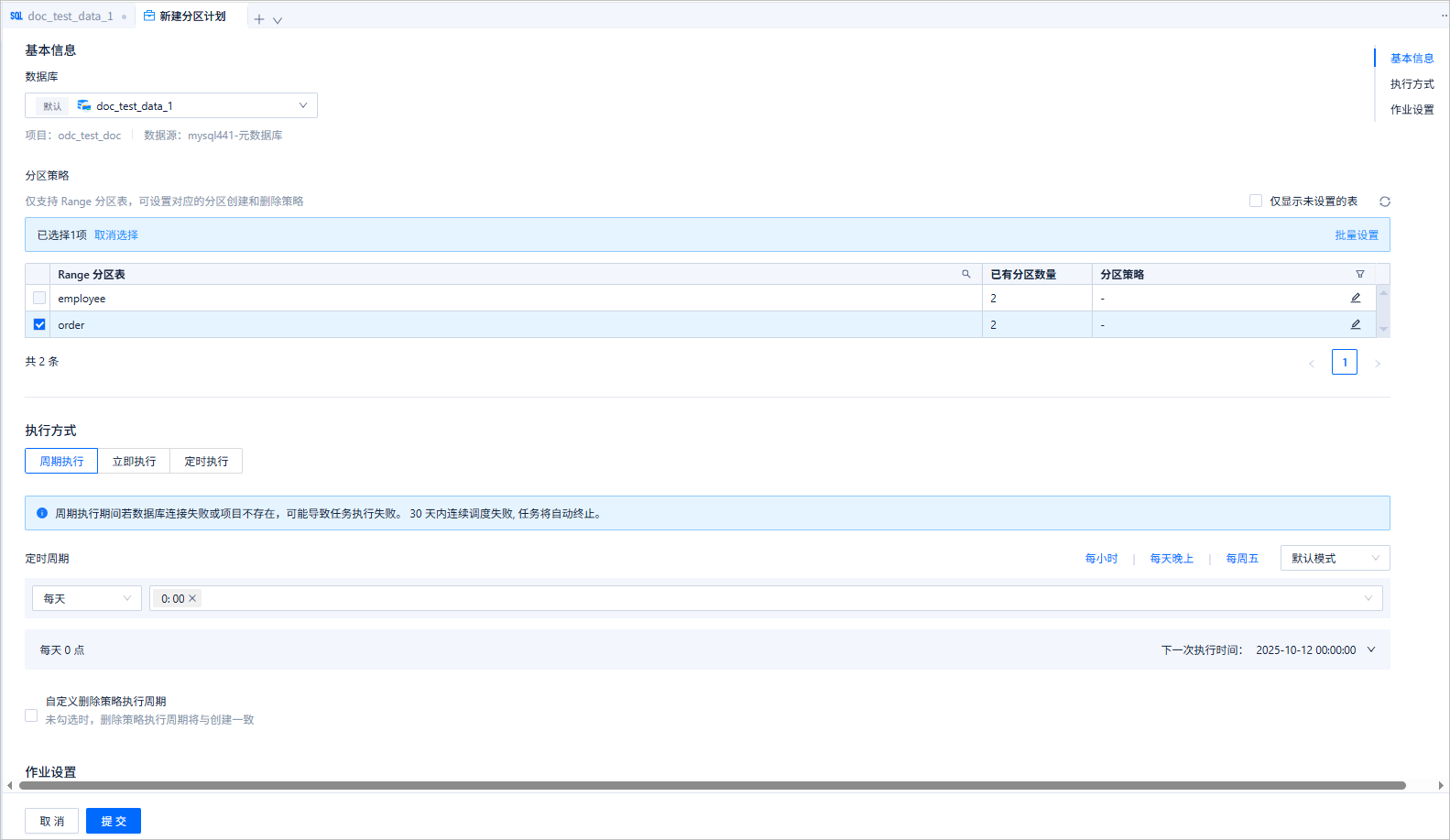Remove the 0:00 time tag
1450x840 pixels.
tap(192, 598)
